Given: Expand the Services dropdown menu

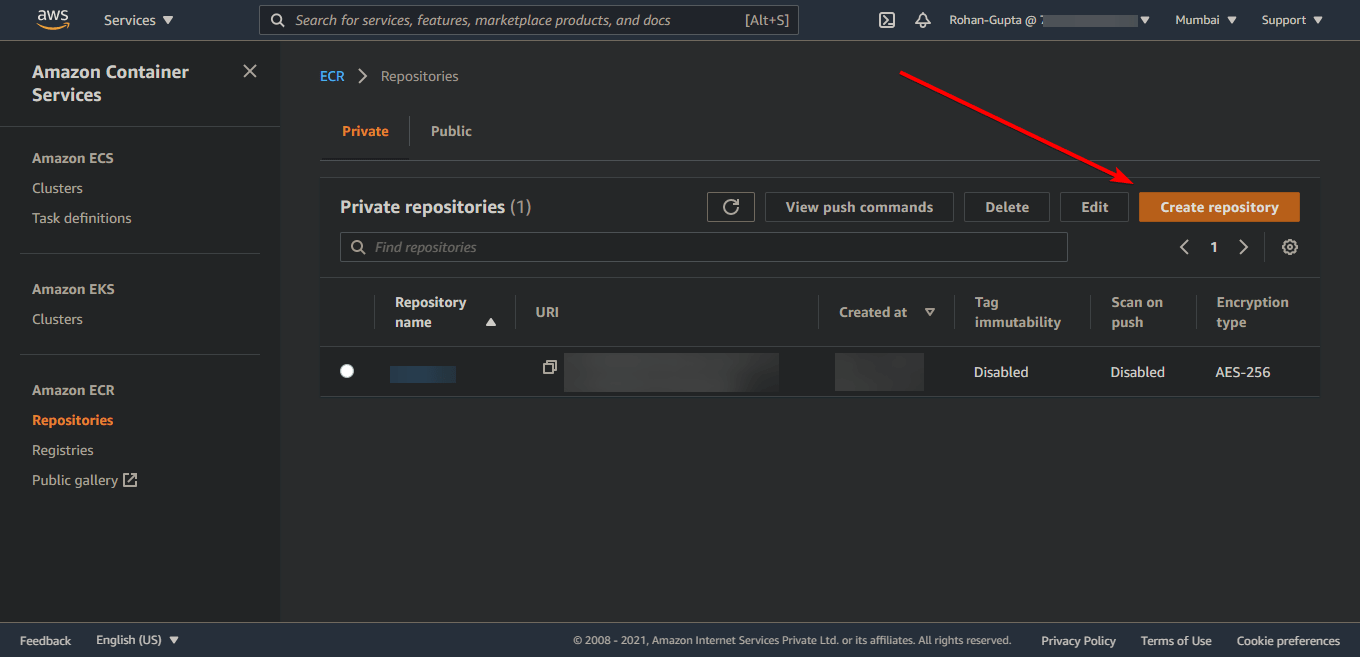Looking at the screenshot, I should point(138,20).
